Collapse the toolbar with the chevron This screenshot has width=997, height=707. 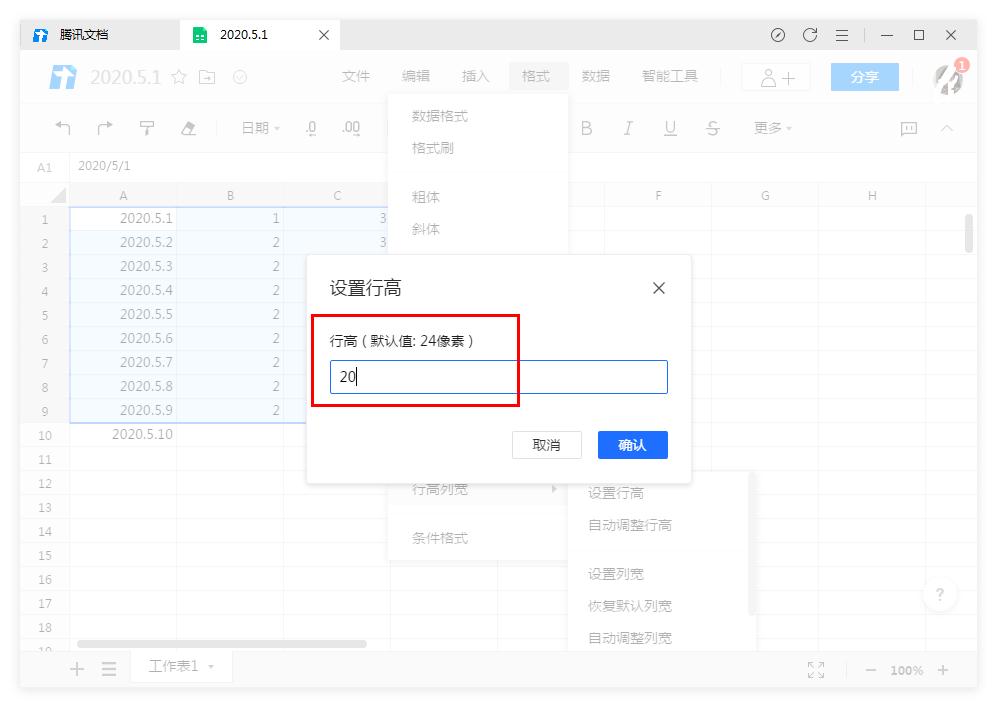click(947, 128)
